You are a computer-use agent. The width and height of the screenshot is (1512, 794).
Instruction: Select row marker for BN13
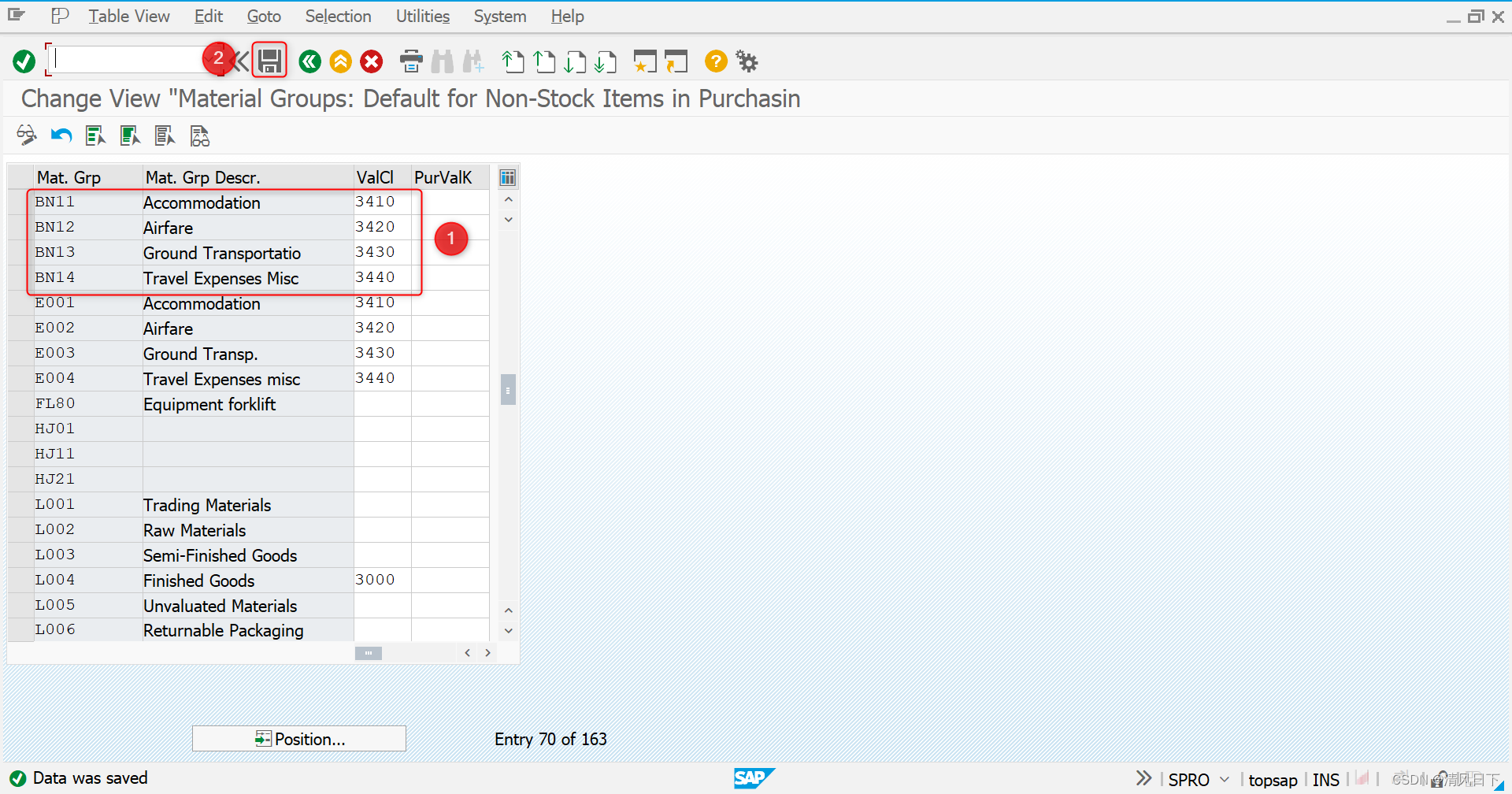tap(20, 252)
